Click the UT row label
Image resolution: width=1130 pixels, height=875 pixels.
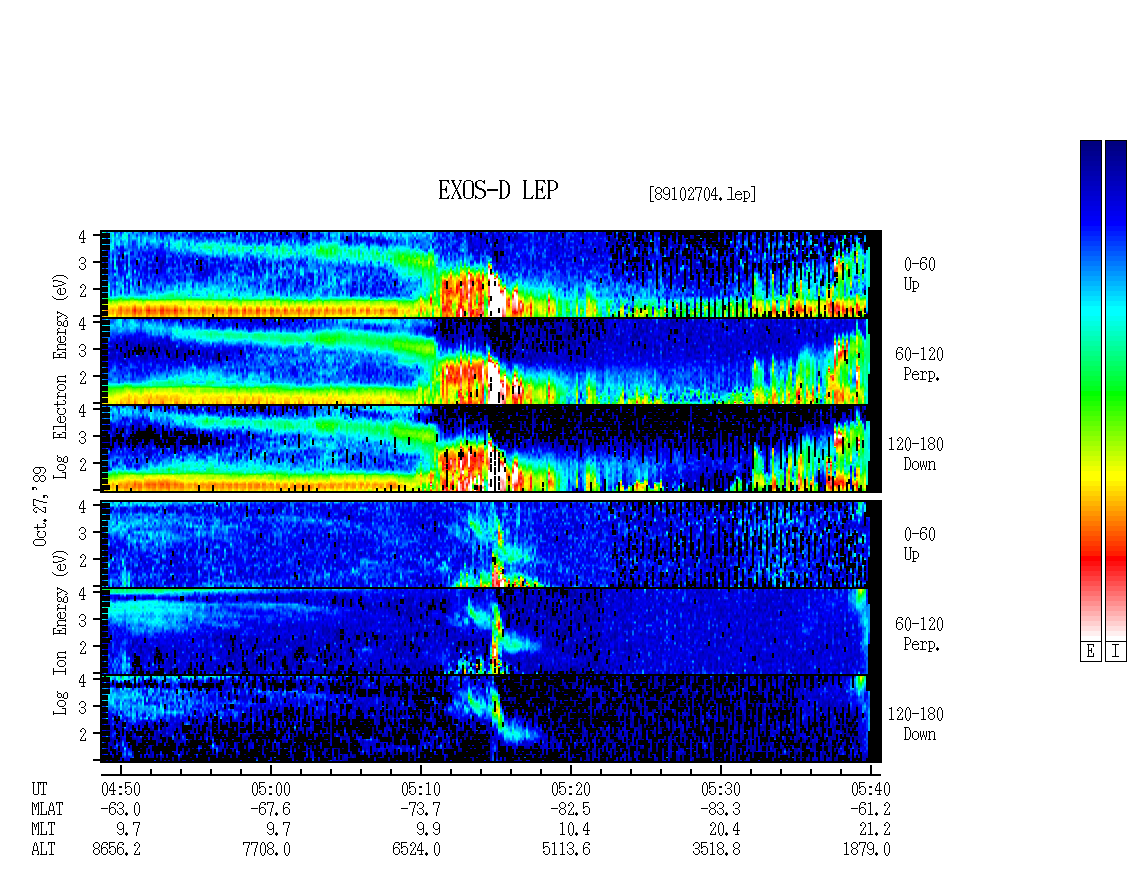point(39,789)
